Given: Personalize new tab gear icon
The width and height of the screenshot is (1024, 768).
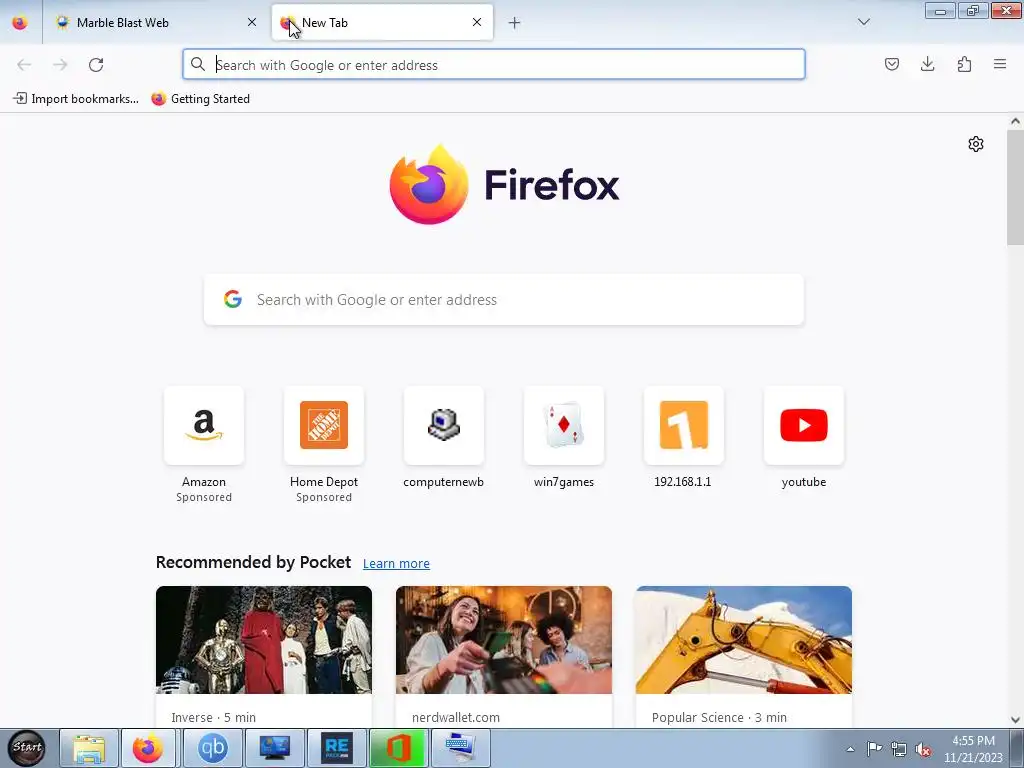Looking at the screenshot, I should [x=976, y=144].
